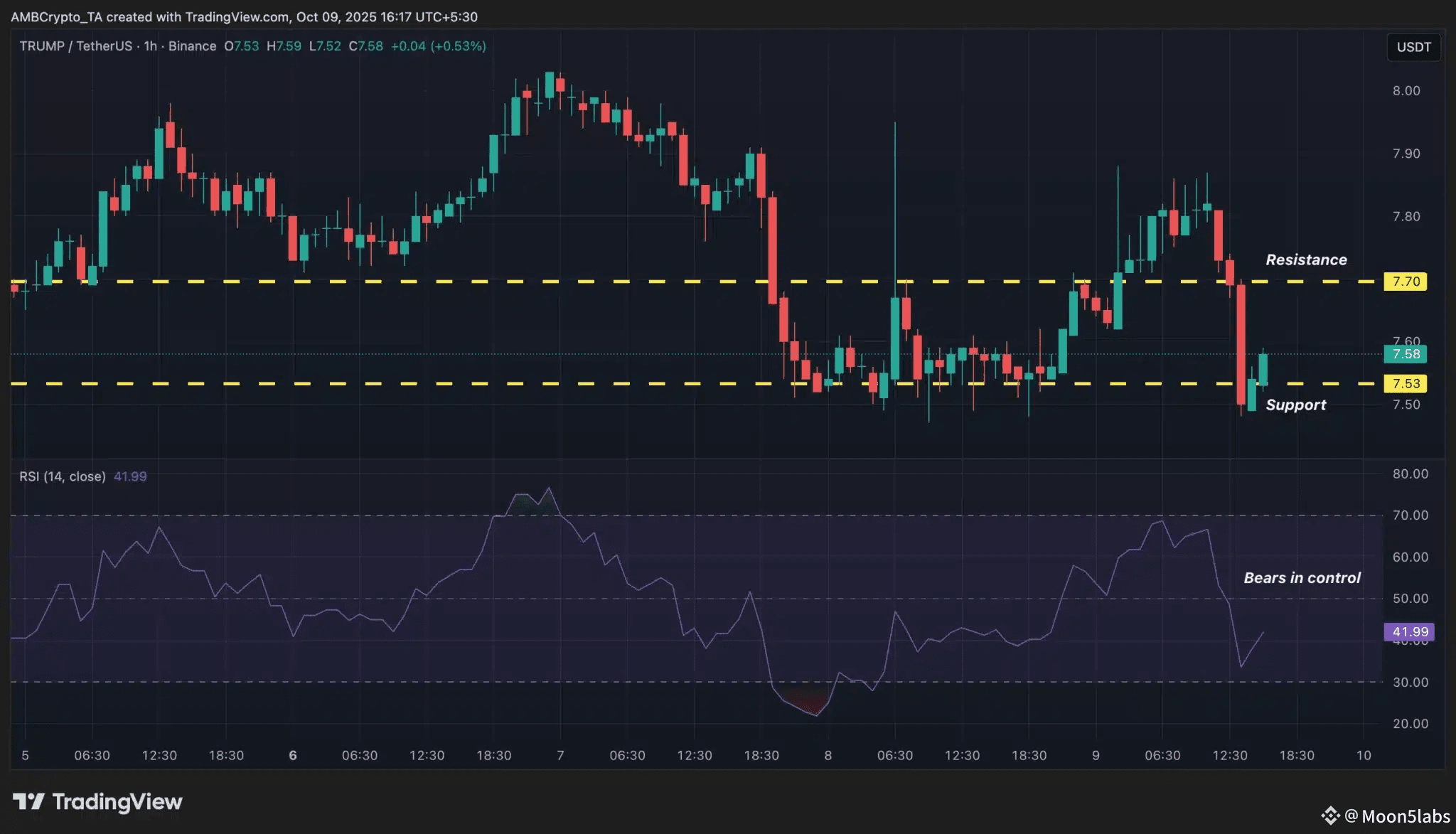Viewport: 1456px width, 834px height.
Task: Click the TRUMP / TetherUS symbol title
Action: pyautogui.click(x=75, y=46)
